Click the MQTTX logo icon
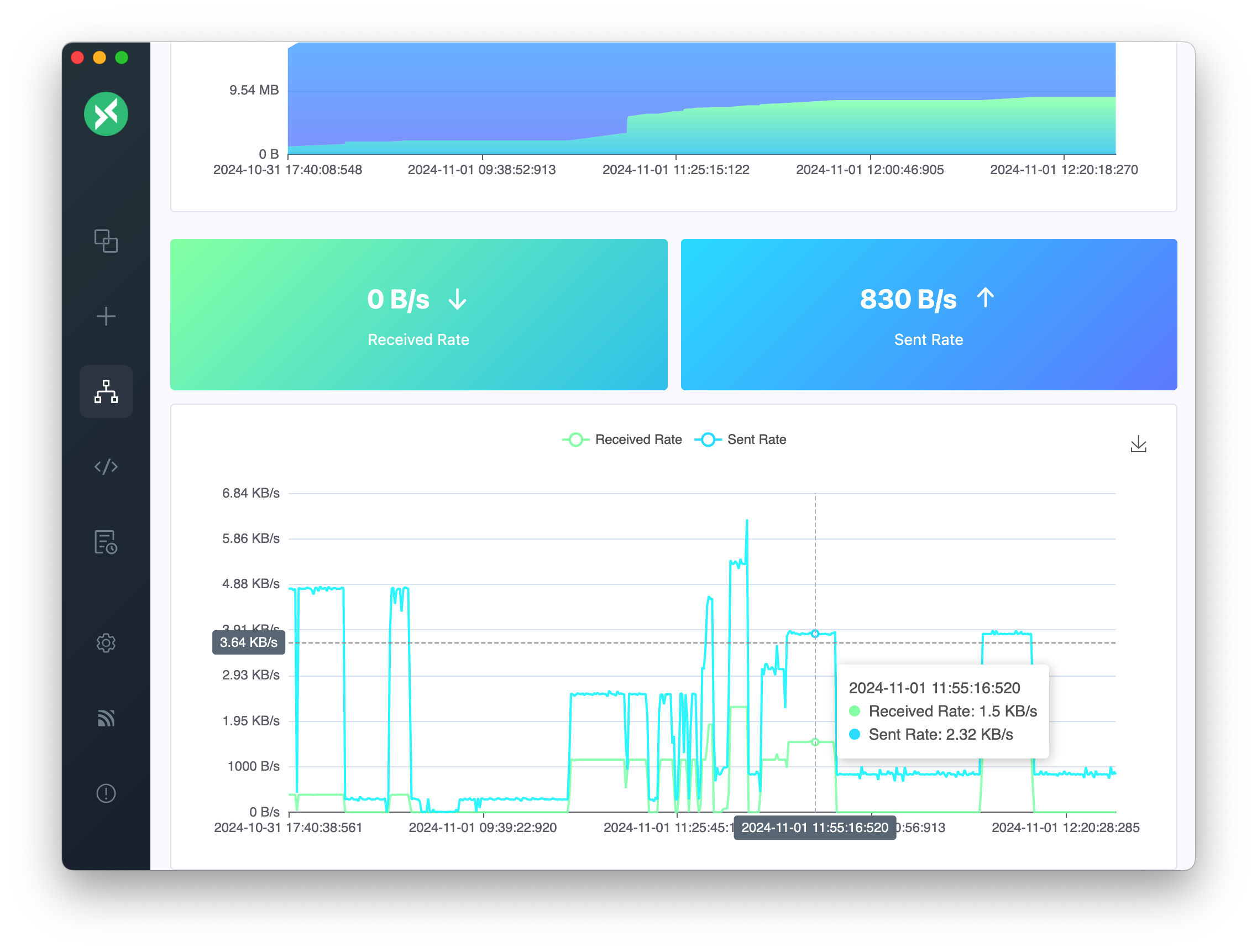 coord(106,114)
